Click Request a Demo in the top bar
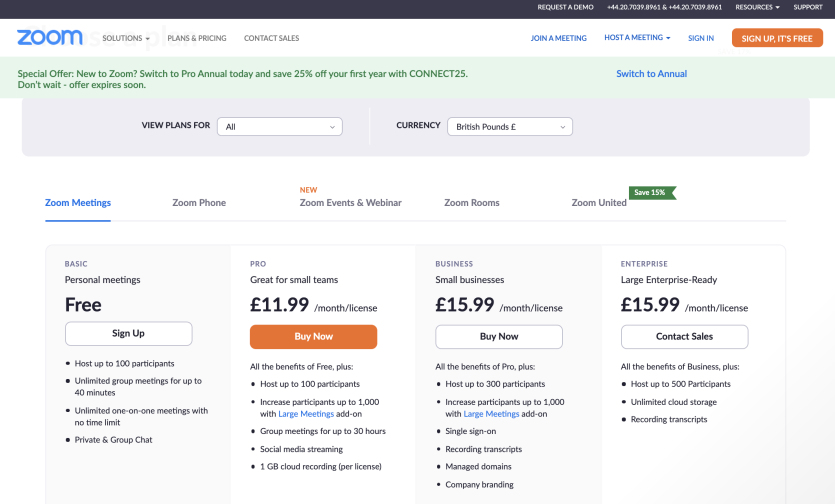 565,7
